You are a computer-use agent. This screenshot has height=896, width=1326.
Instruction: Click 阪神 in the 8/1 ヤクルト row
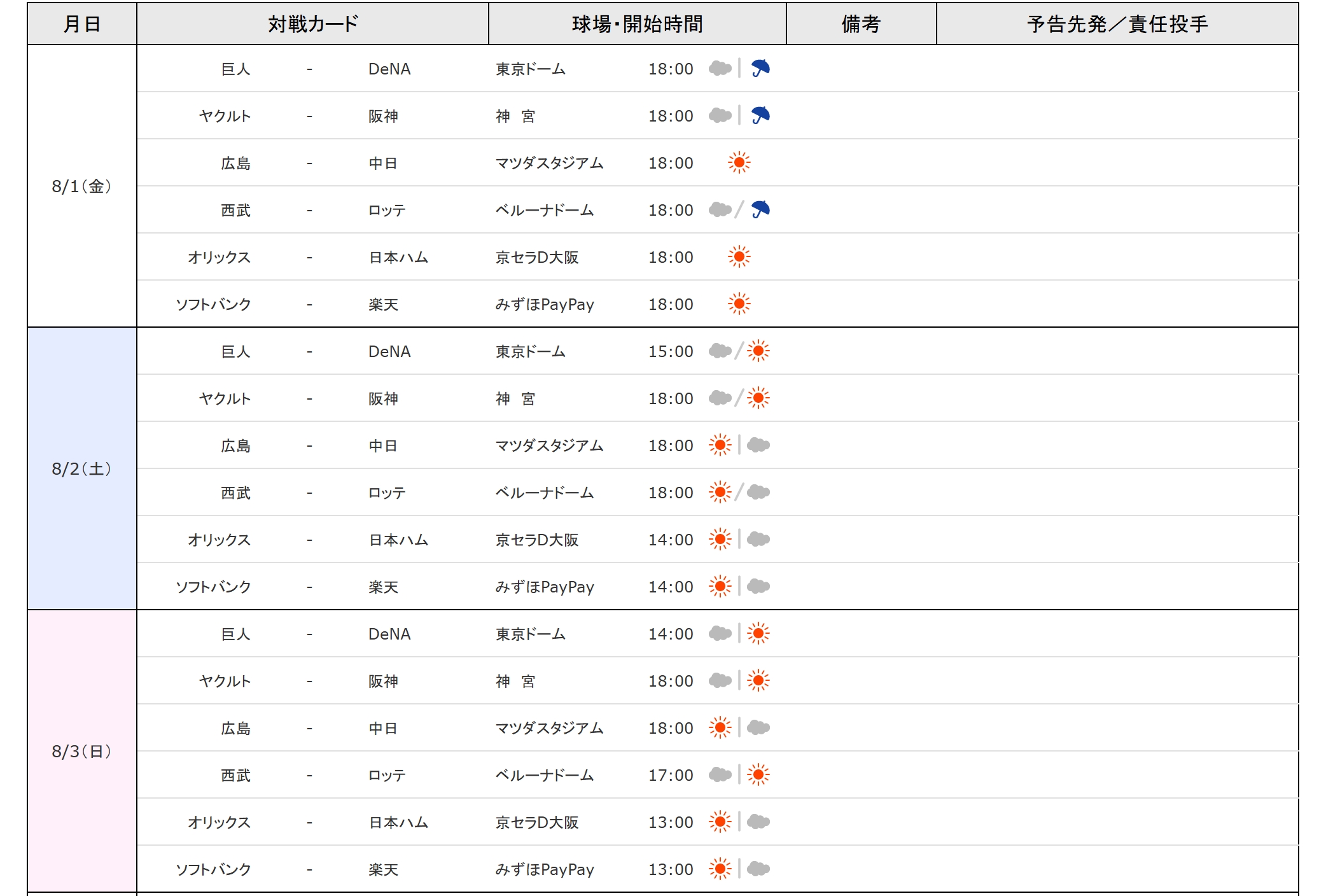(x=383, y=116)
